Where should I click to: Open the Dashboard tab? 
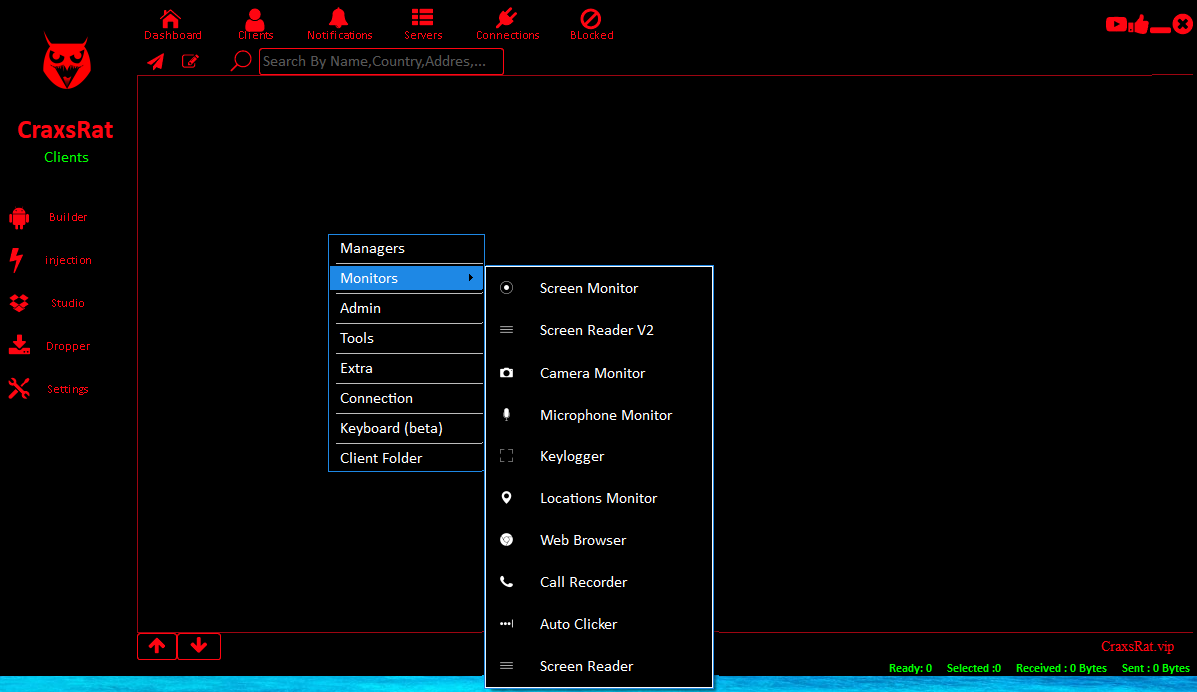click(173, 24)
